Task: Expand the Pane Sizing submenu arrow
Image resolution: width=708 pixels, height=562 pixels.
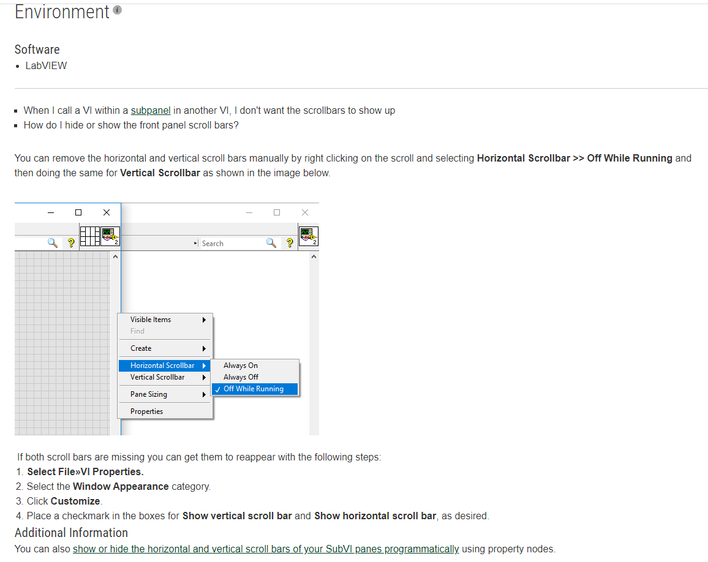Action: pyautogui.click(x=204, y=395)
